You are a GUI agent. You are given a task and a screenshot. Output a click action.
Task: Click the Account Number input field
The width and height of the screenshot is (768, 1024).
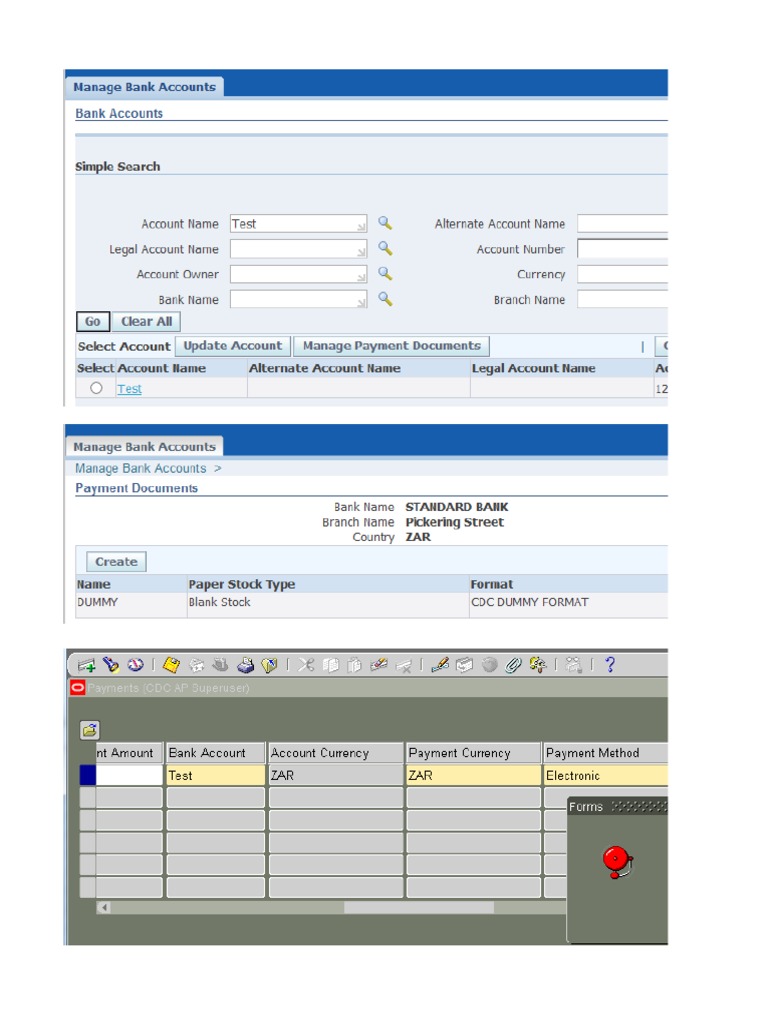[x=622, y=249]
